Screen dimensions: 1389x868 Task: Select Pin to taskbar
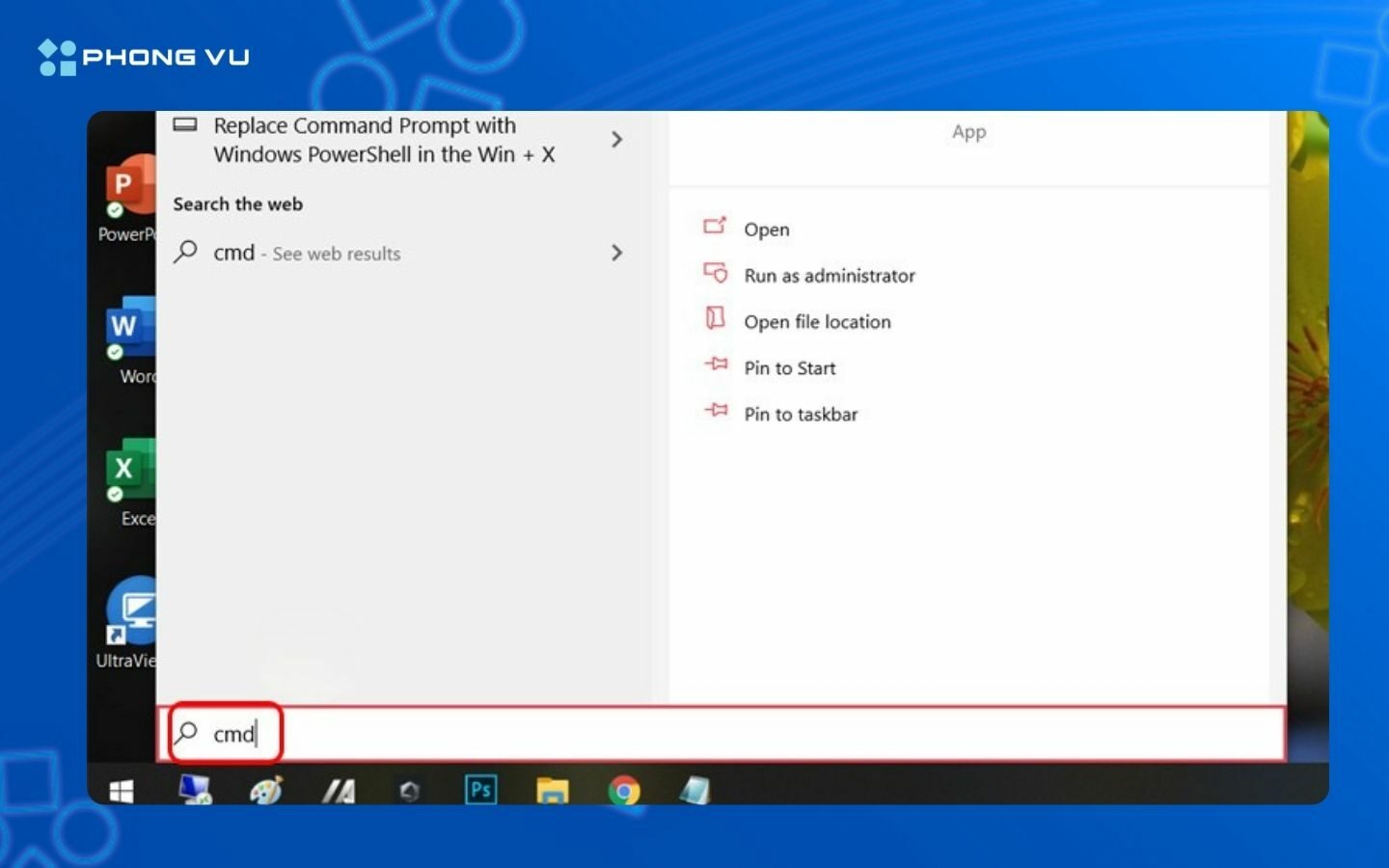[x=801, y=415]
